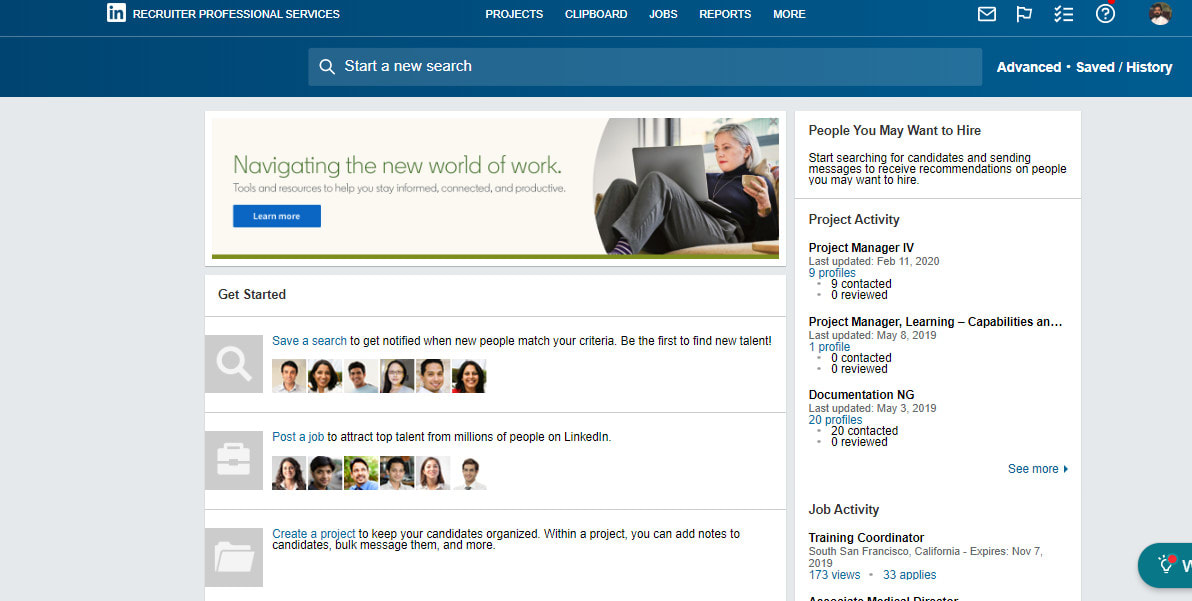Open Project Manager, Learning – Capabilities project
Image resolution: width=1192 pixels, height=601 pixels.
click(x=936, y=322)
